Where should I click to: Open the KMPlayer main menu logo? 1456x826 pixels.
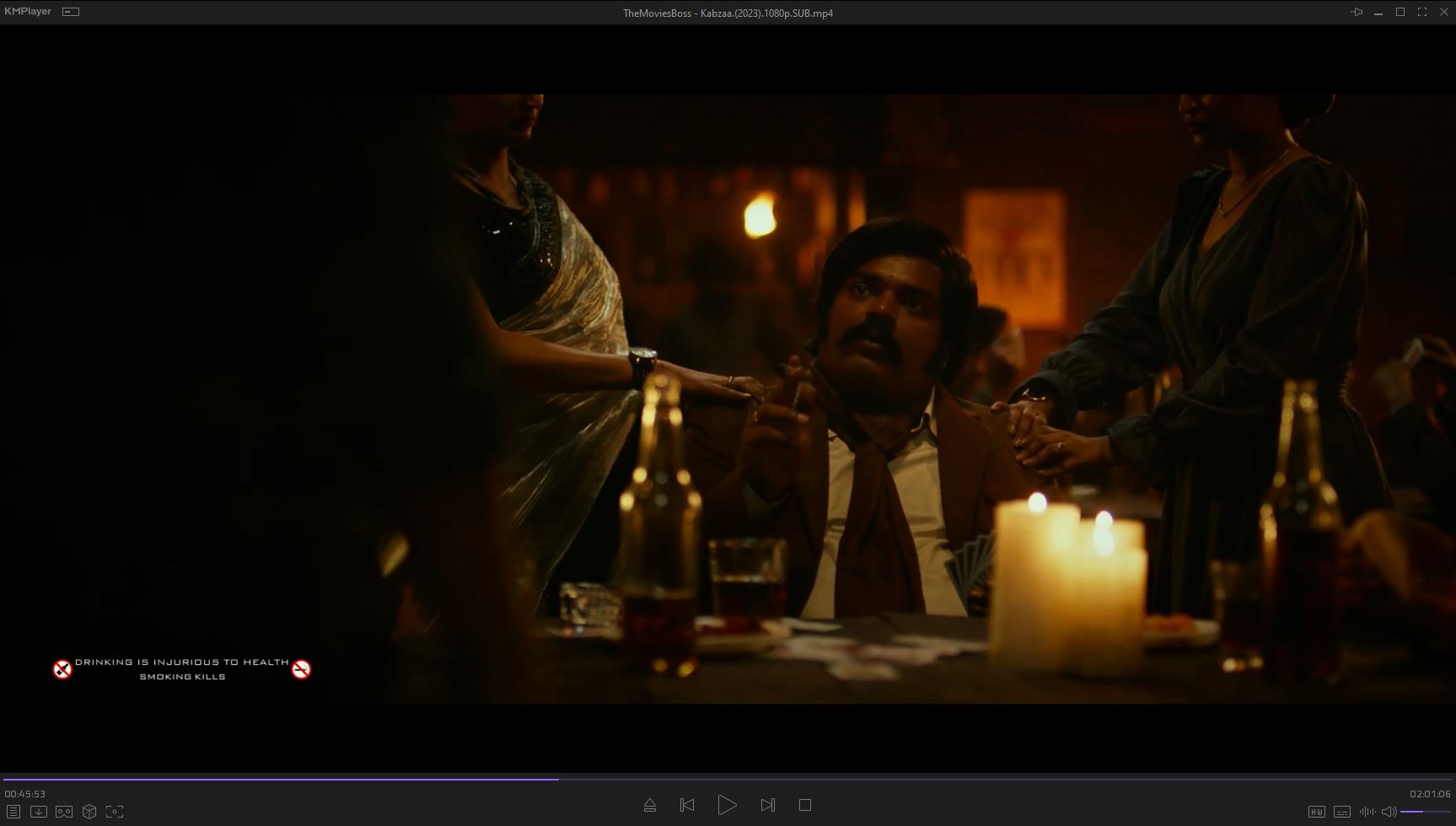coord(28,12)
